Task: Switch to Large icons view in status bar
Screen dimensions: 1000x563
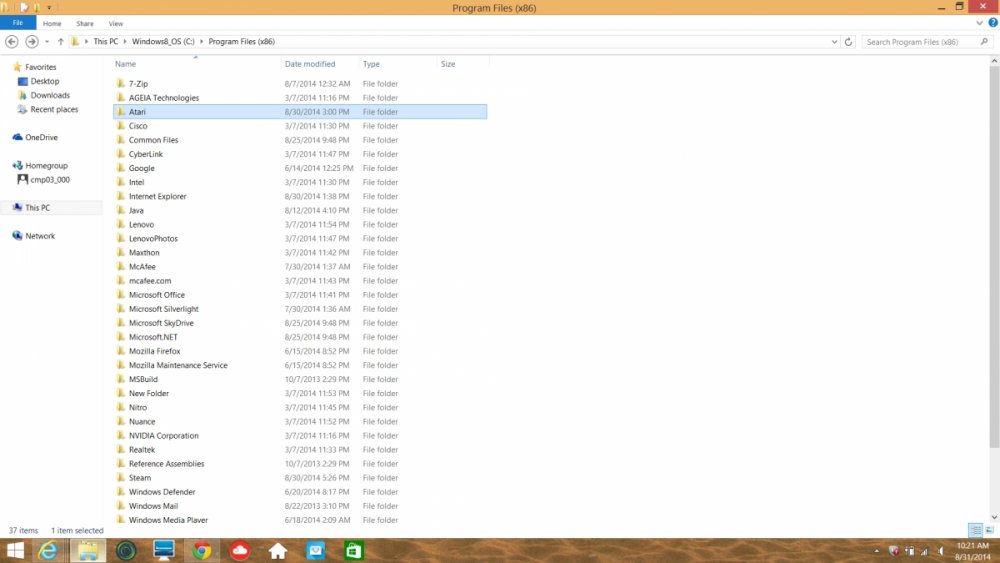Action: (x=989, y=530)
